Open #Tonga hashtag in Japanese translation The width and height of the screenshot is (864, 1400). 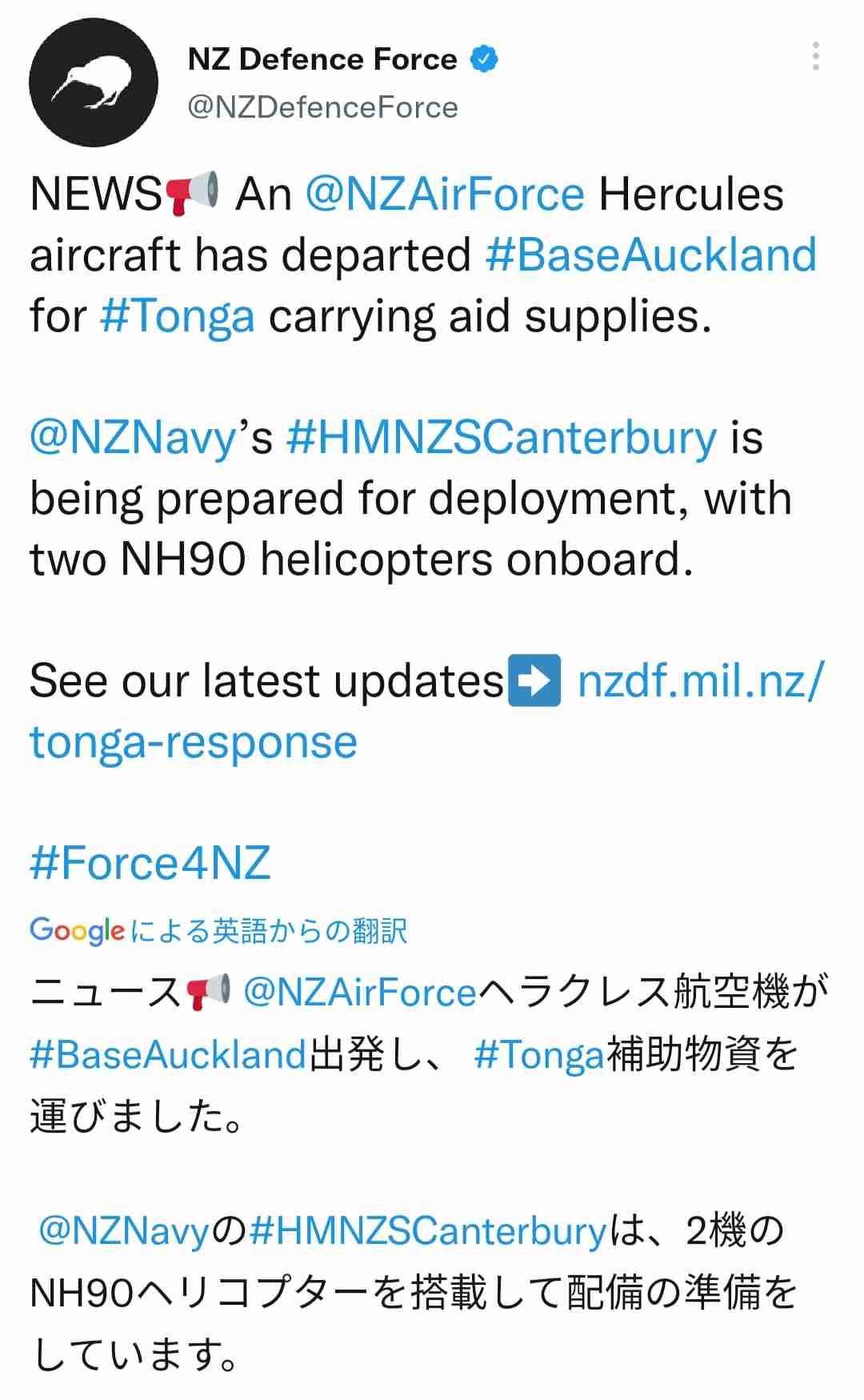pyautogui.click(x=538, y=1054)
